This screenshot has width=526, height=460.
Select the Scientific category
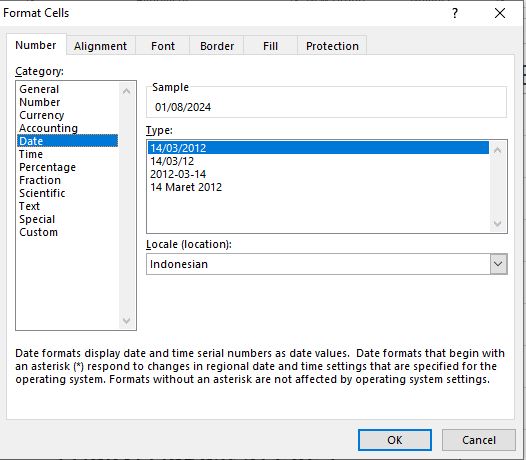pyautogui.click(x=67, y=193)
